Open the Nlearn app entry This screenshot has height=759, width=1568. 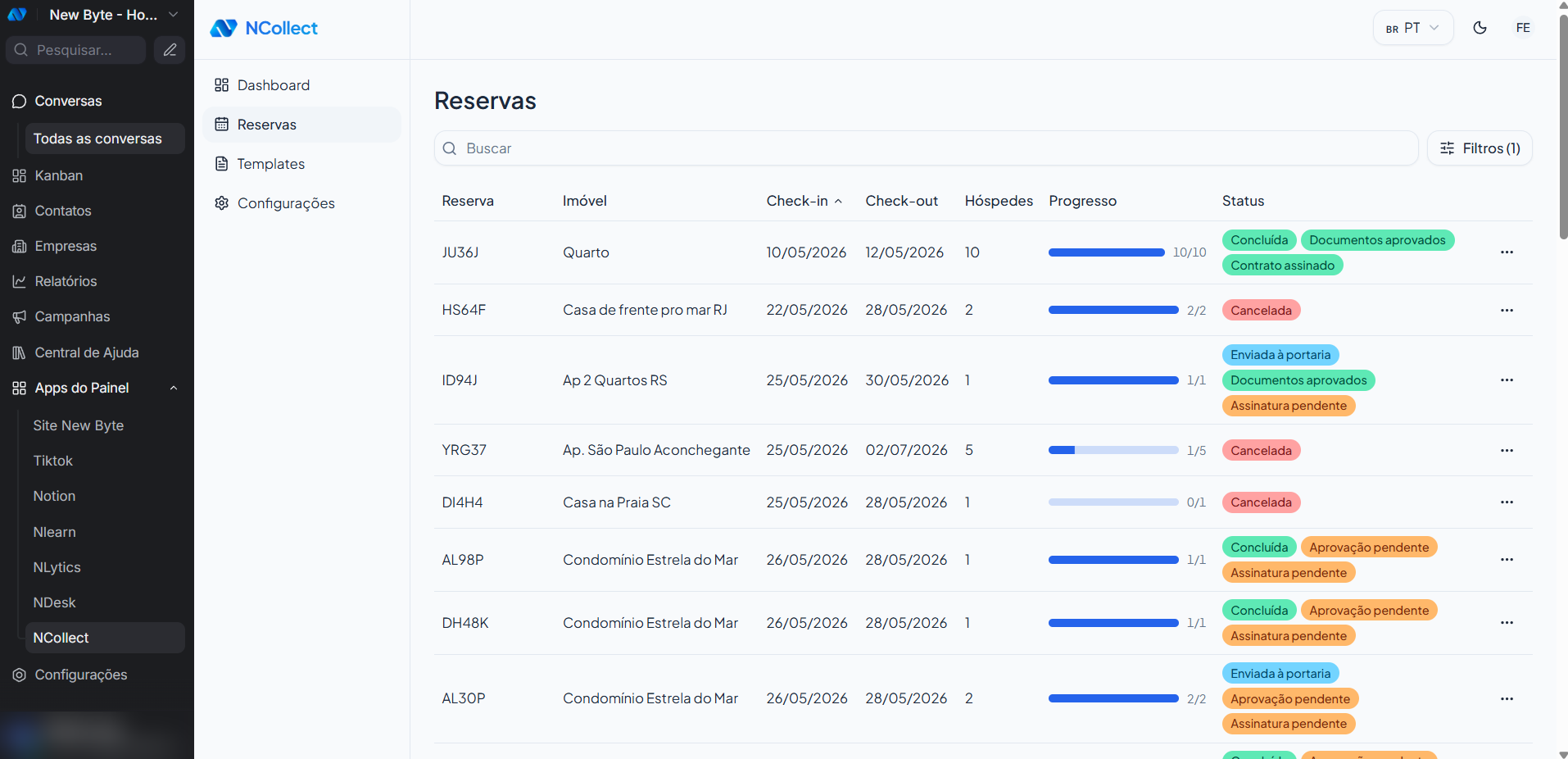[55, 533]
